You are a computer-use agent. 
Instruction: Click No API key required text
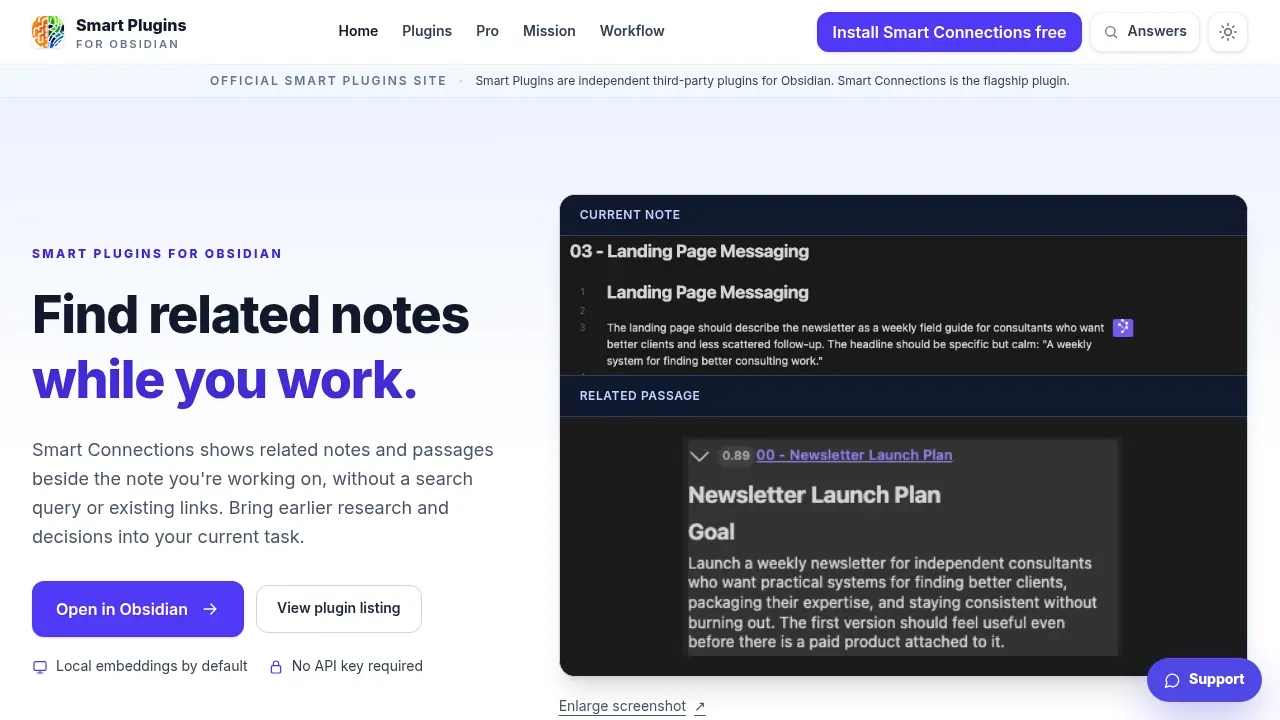357,666
